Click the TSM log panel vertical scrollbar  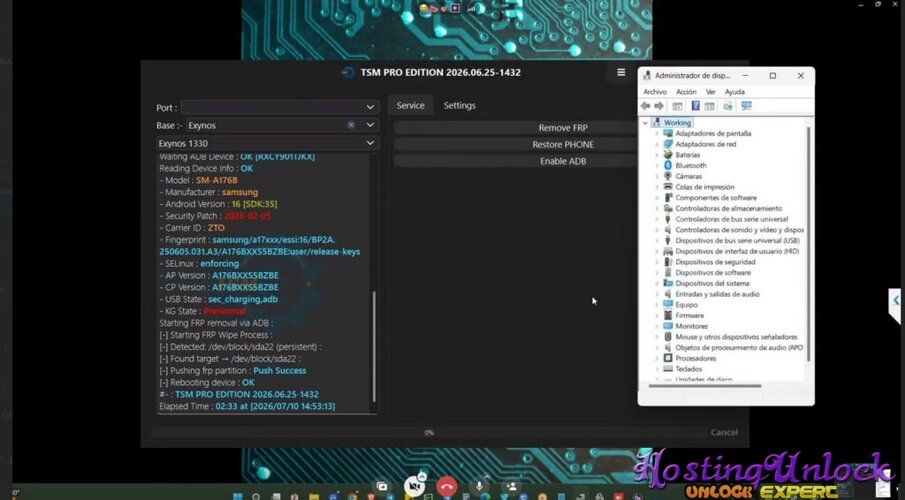pyautogui.click(x=374, y=346)
